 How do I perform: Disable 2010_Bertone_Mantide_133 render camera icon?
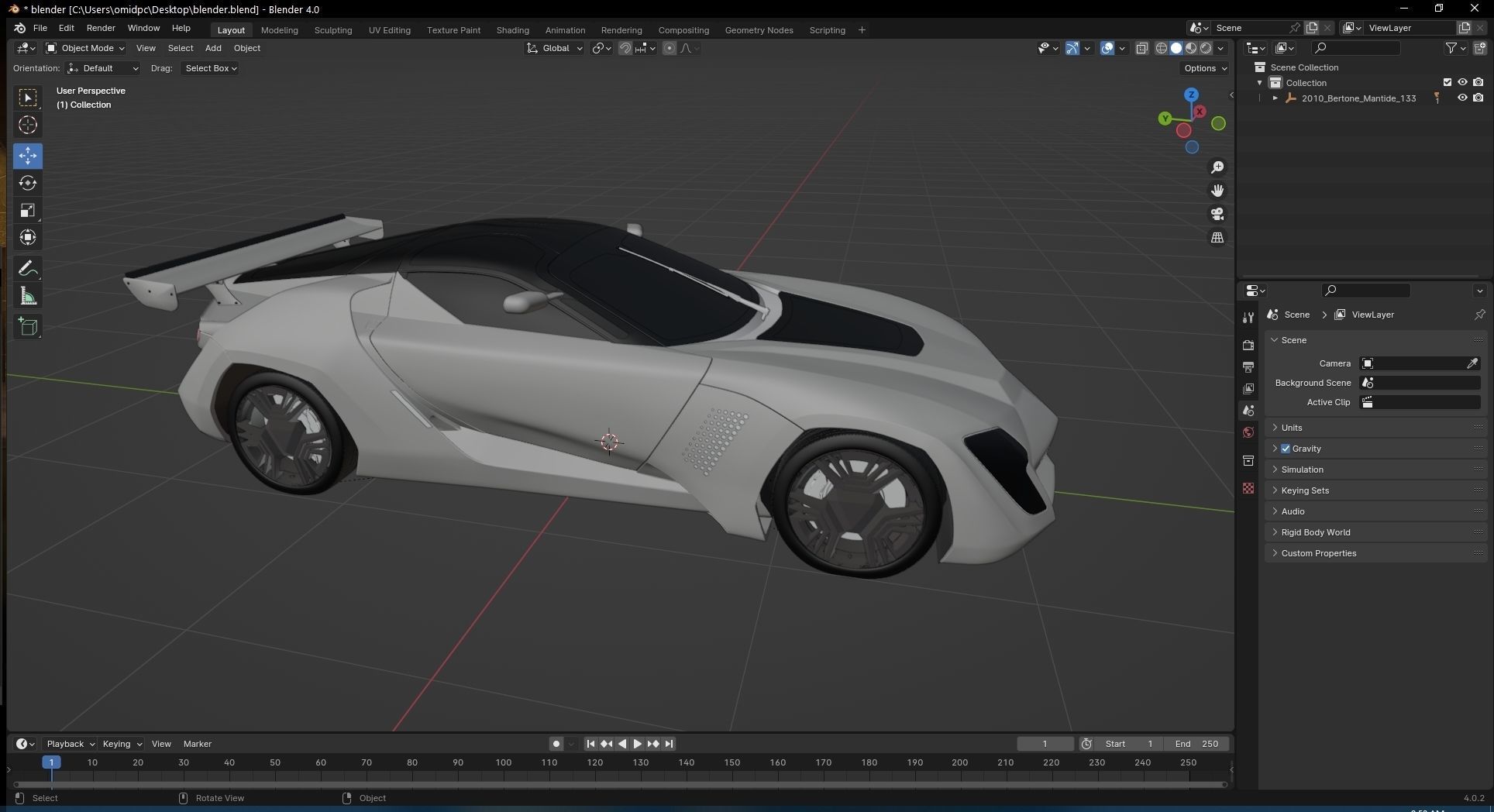tap(1479, 98)
